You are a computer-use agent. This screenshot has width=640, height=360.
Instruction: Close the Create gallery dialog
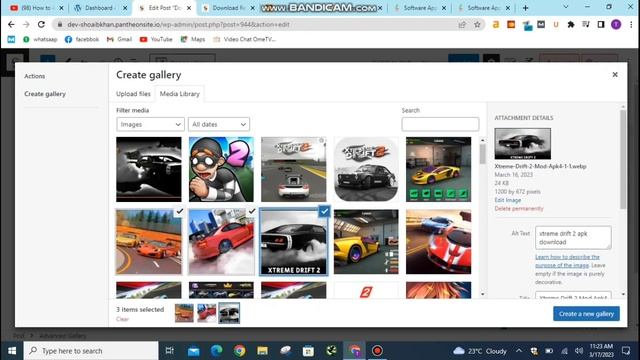pos(615,75)
